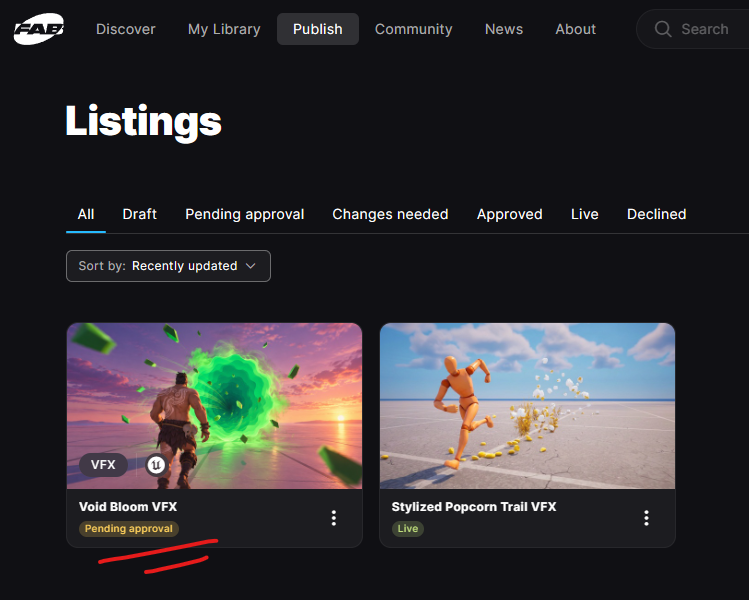The height and width of the screenshot is (600, 749).
Task: Open the About page
Action: click(575, 29)
